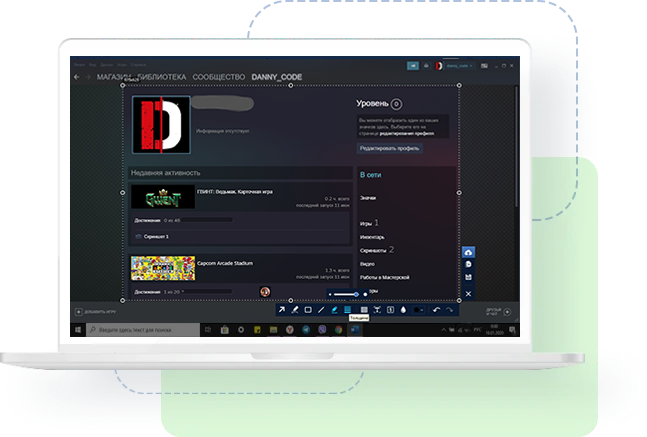647x437 pixels.
Task: Pick the straight line tool
Action: coord(321,310)
